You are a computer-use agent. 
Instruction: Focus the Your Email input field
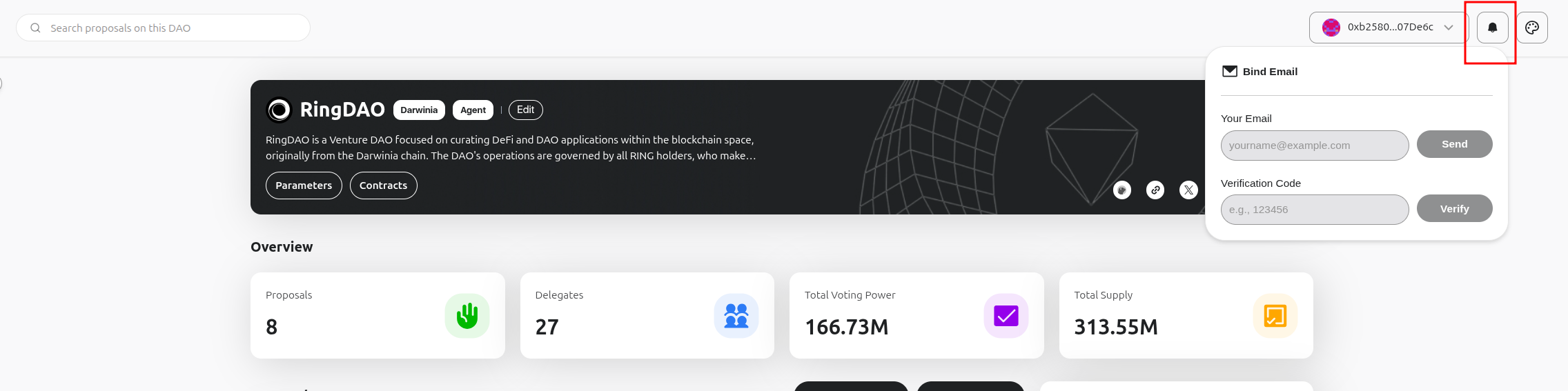(x=1314, y=146)
